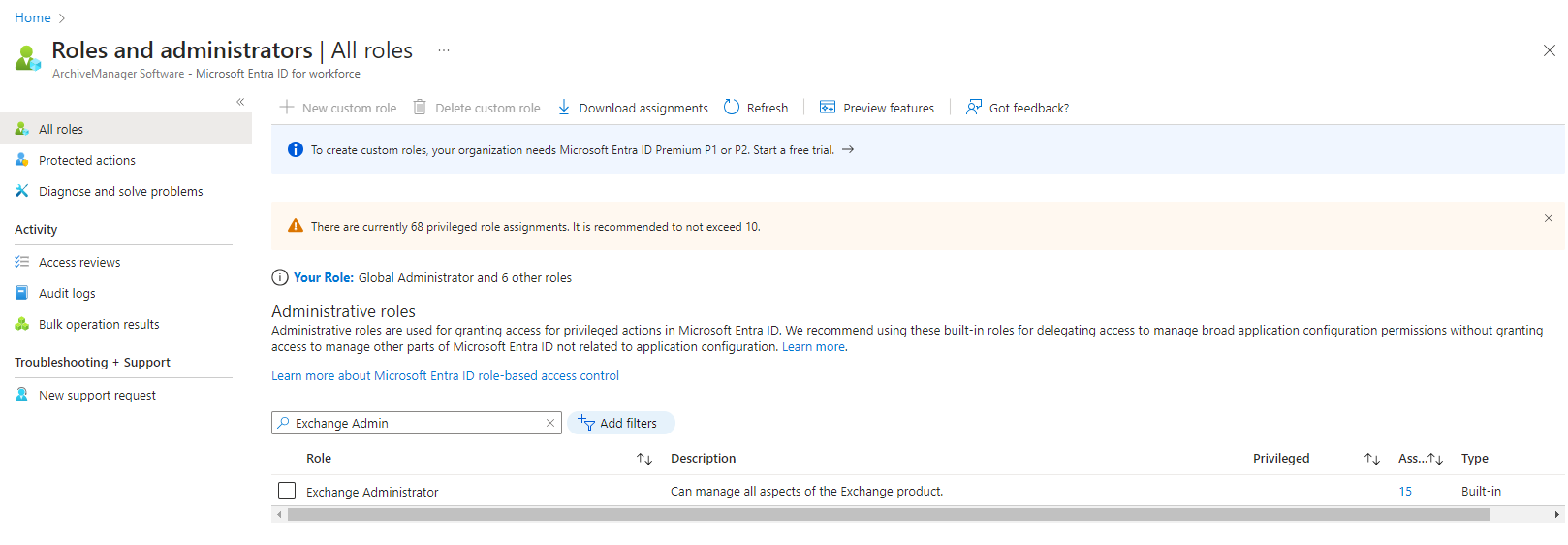
Task: Click the 15 assignments count link
Action: (x=1405, y=492)
